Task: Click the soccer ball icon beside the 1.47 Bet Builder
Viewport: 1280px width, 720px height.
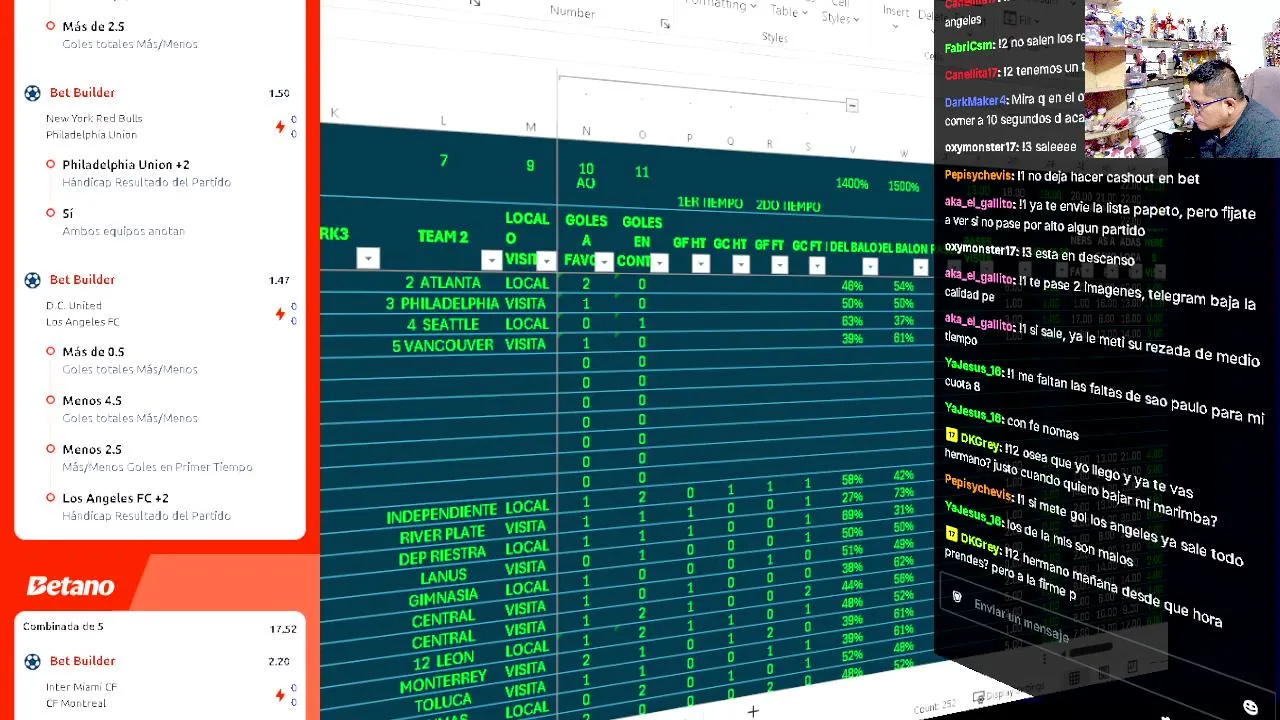Action: 32,280
